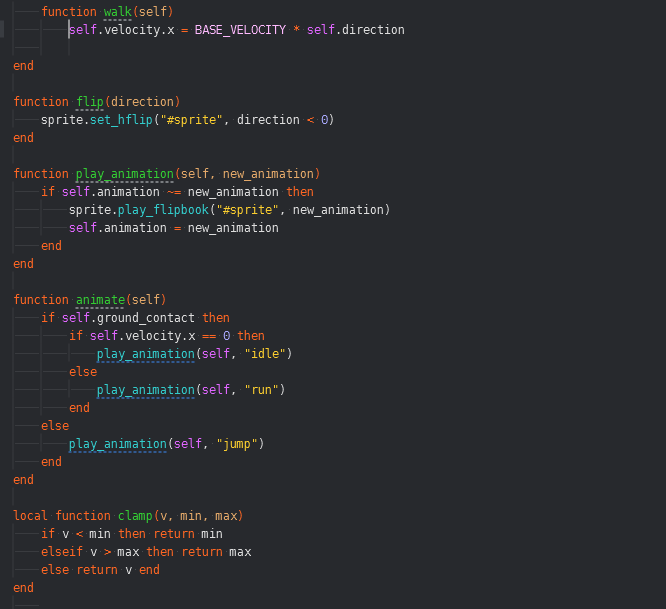This screenshot has height=609, width=666.
Task: Click 'self.animation = new_animation' assignment line
Action: point(173,228)
